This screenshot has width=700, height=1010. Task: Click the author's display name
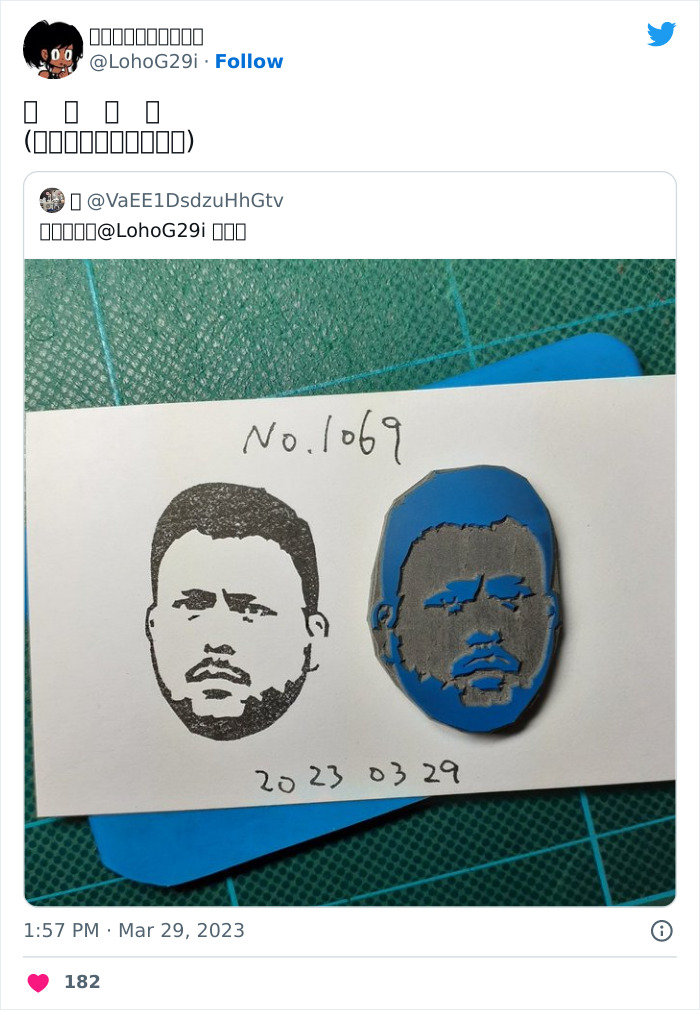coord(146,37)
